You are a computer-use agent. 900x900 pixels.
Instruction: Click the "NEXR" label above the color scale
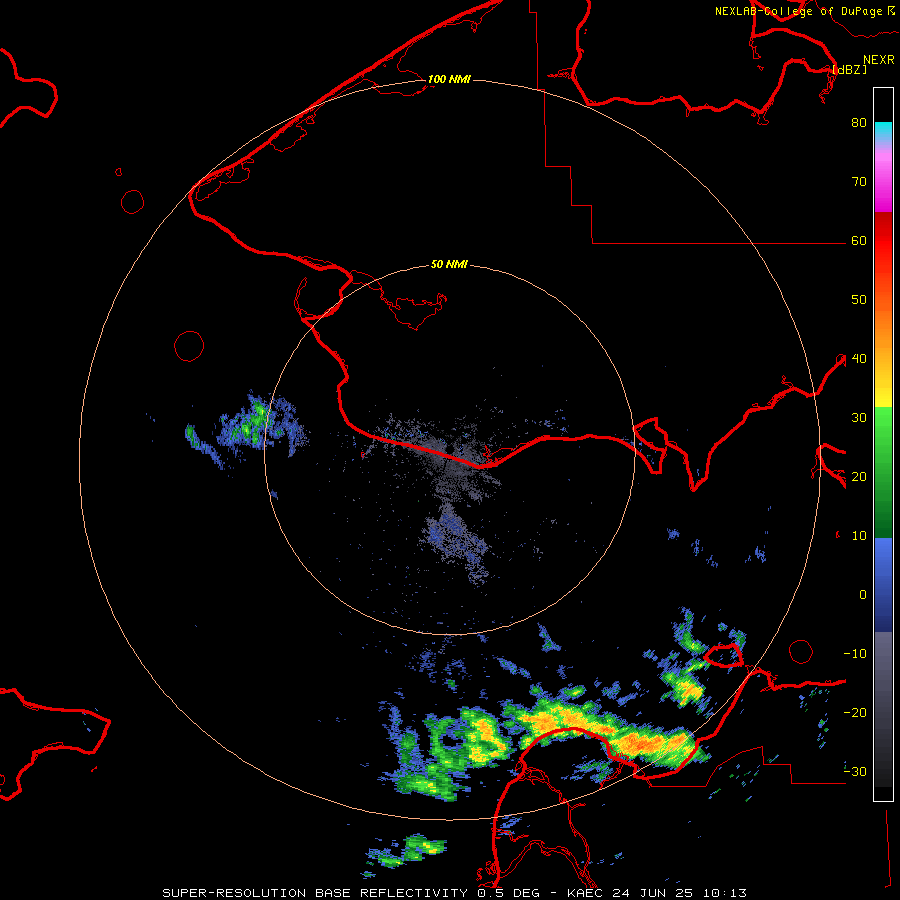pyautogui.click(x=879, y=60)
